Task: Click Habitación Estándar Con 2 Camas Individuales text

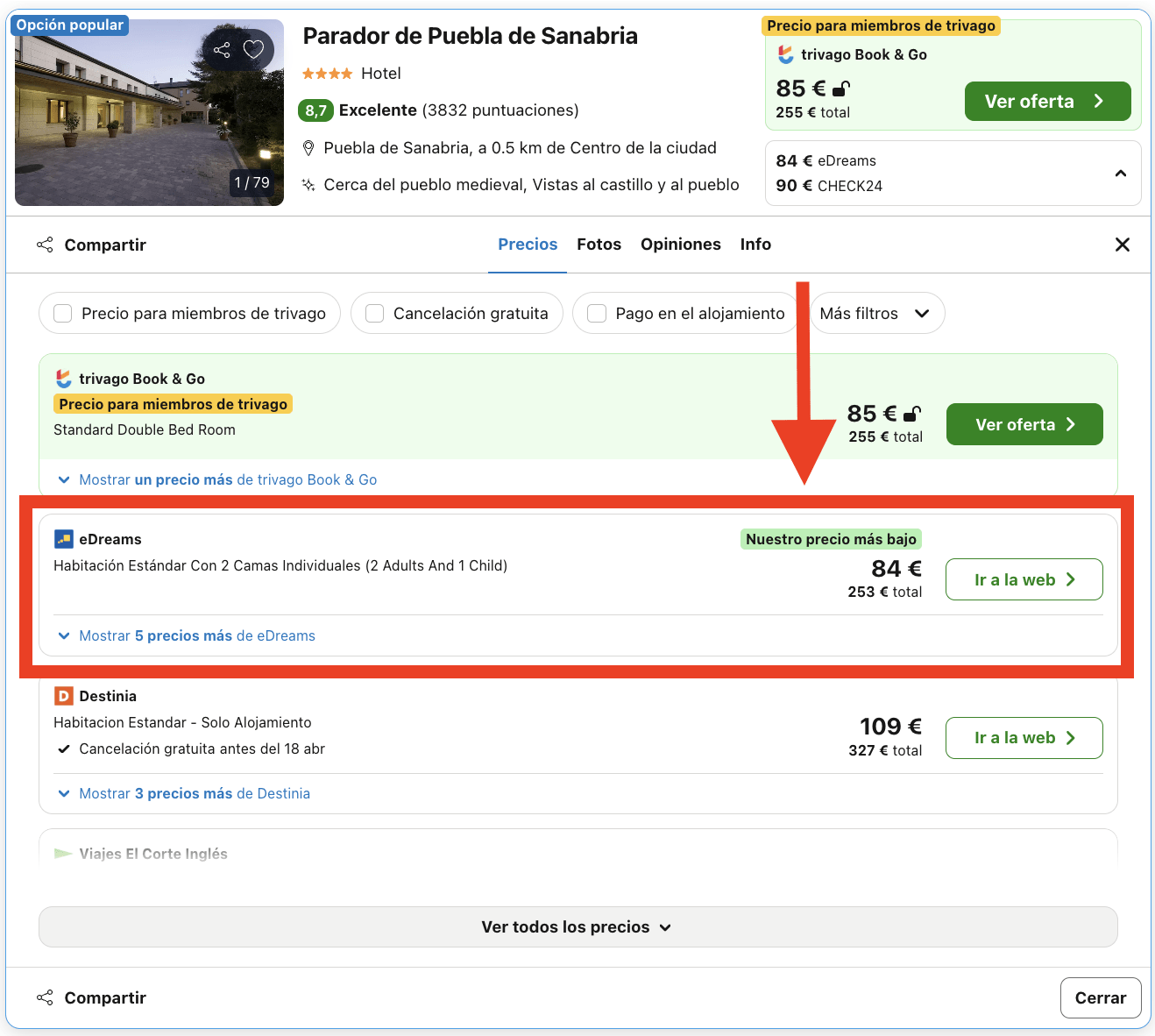Action: tap(280, 566)
